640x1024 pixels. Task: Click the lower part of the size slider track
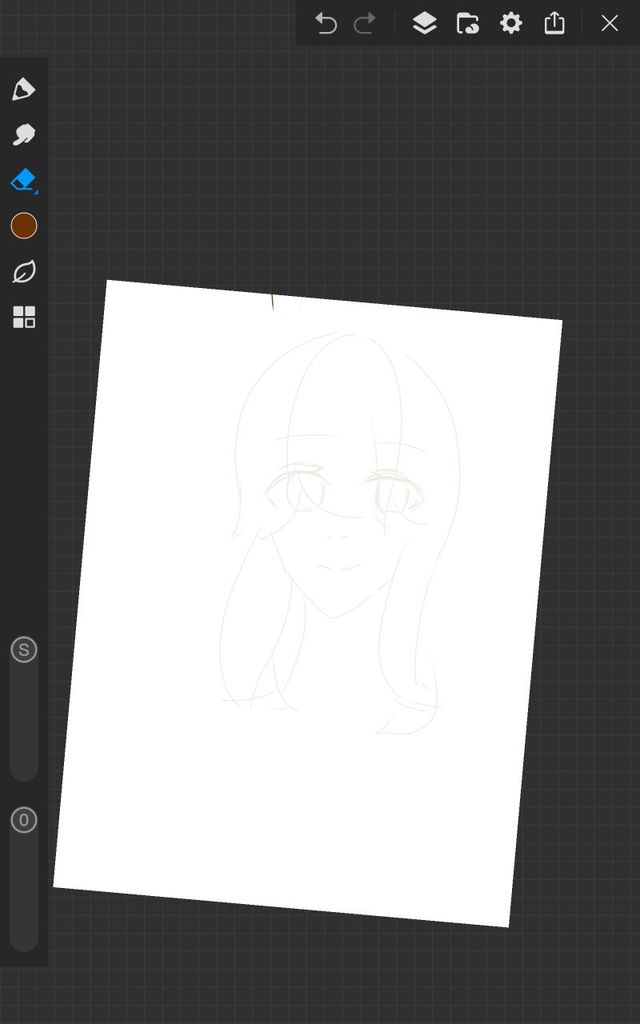click(x=24, y=750)
